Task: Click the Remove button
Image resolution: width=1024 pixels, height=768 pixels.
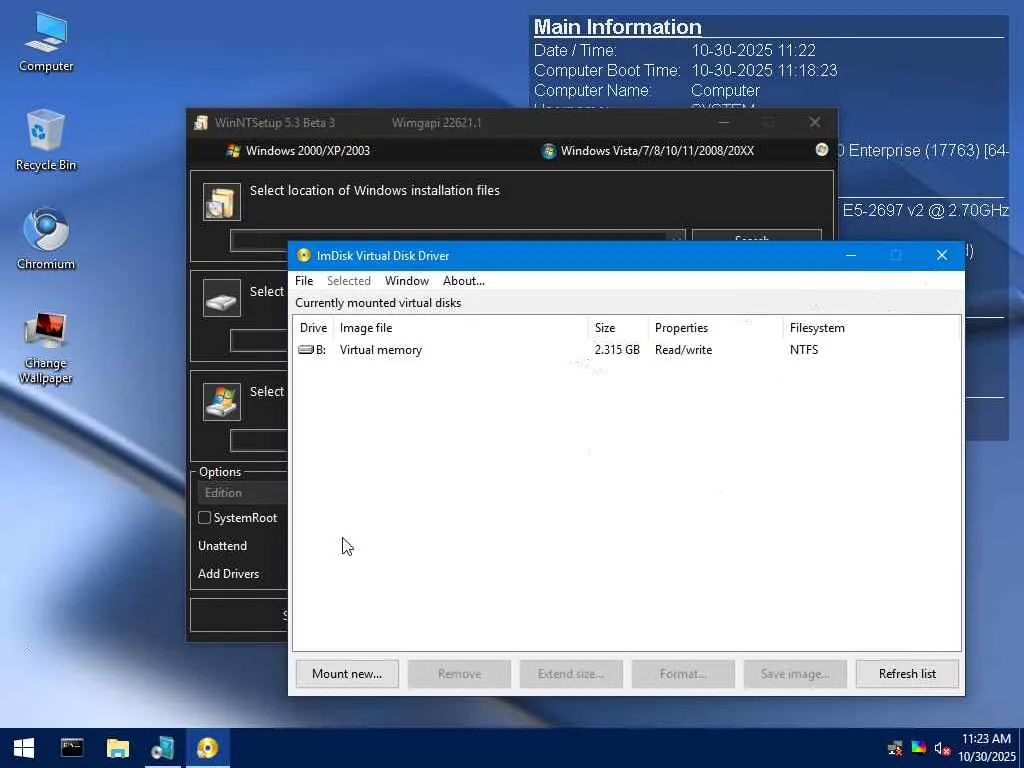Action: [460, 674]
